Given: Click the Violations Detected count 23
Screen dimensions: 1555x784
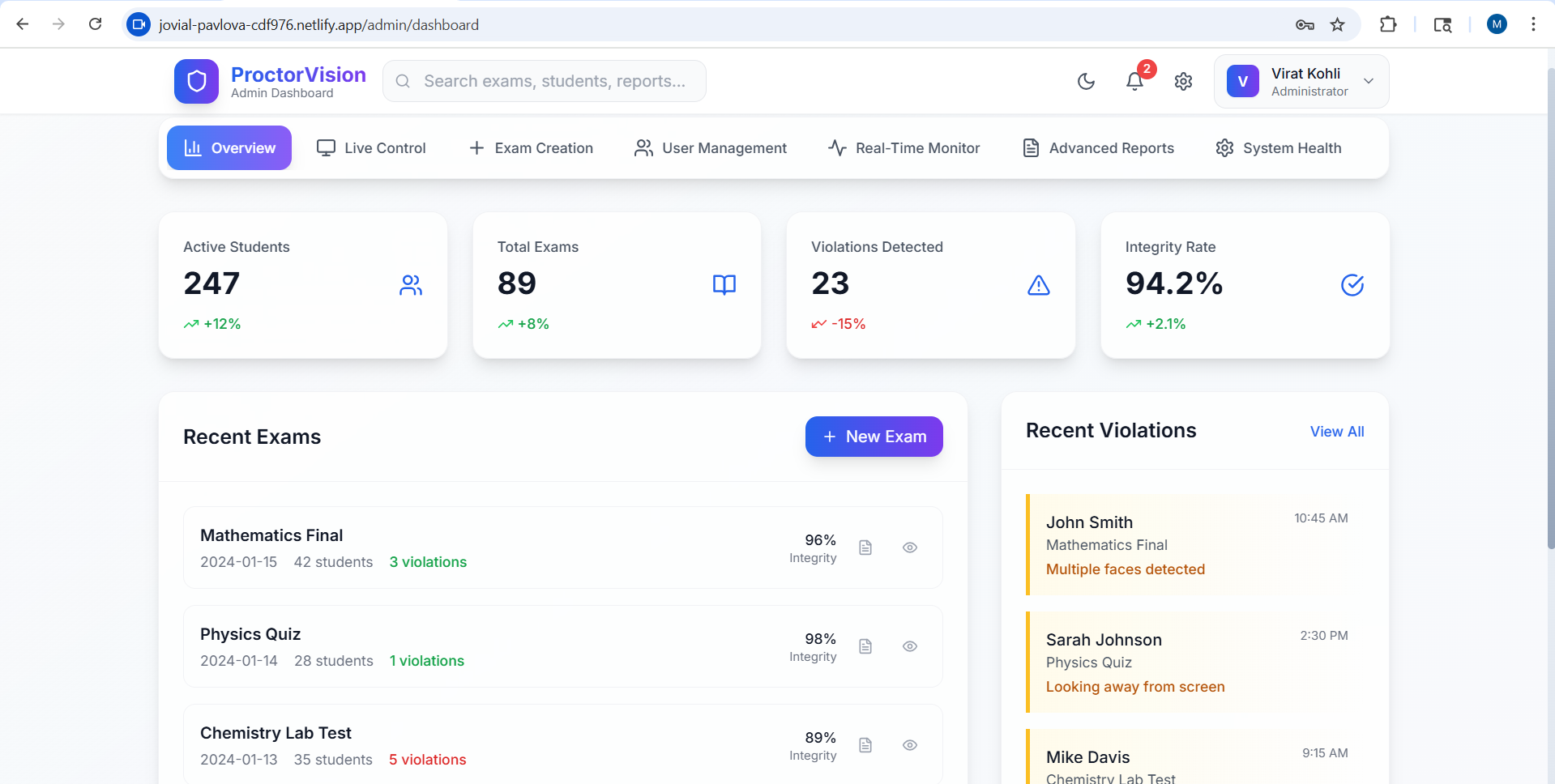Looking at the screenshot, I should 831,283.
